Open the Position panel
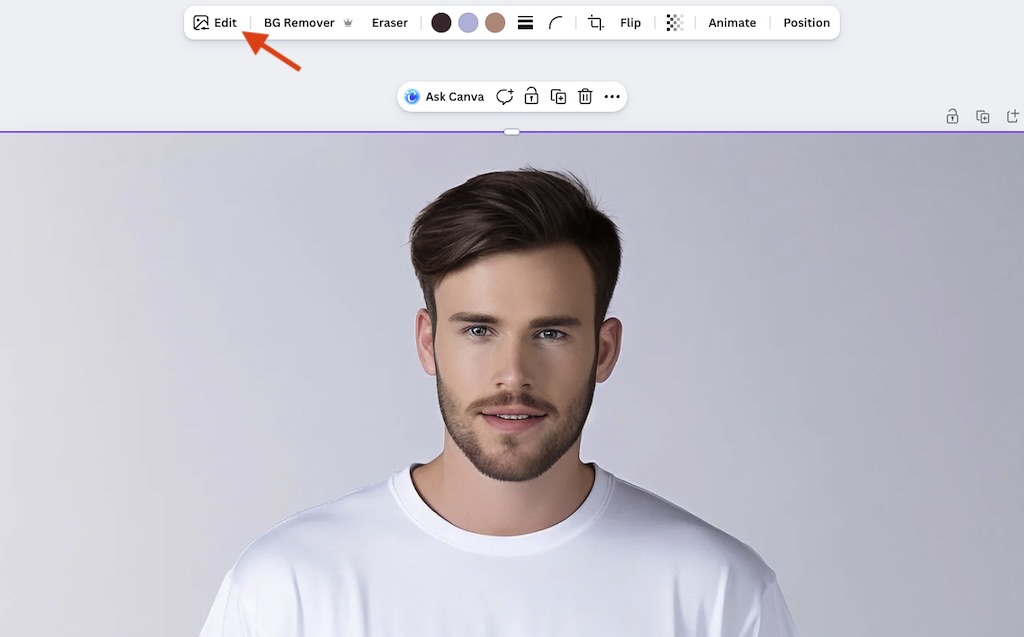This screenshot has width=1024, height=637. pyautogui.click(x=806, y=22)
